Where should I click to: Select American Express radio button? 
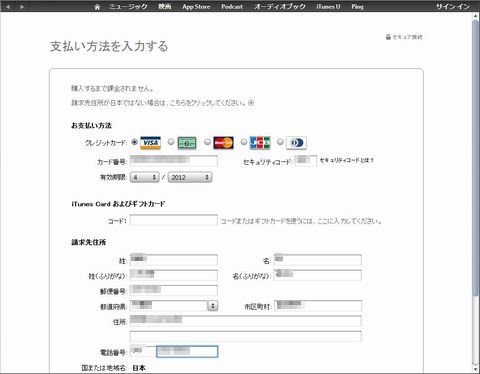[x=171, y=142]
